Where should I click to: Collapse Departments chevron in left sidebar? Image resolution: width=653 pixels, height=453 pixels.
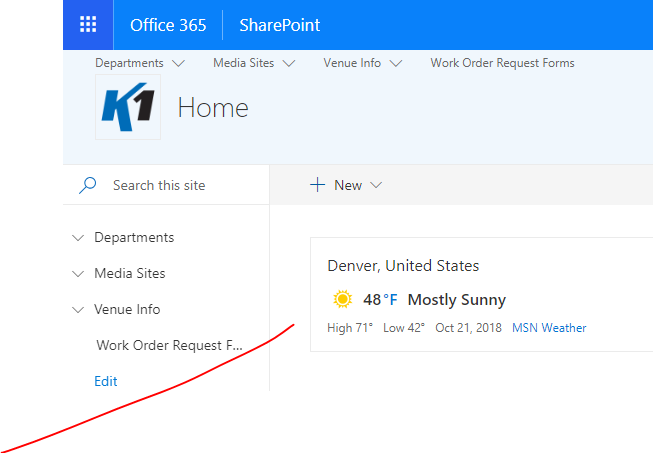[78, 238]
